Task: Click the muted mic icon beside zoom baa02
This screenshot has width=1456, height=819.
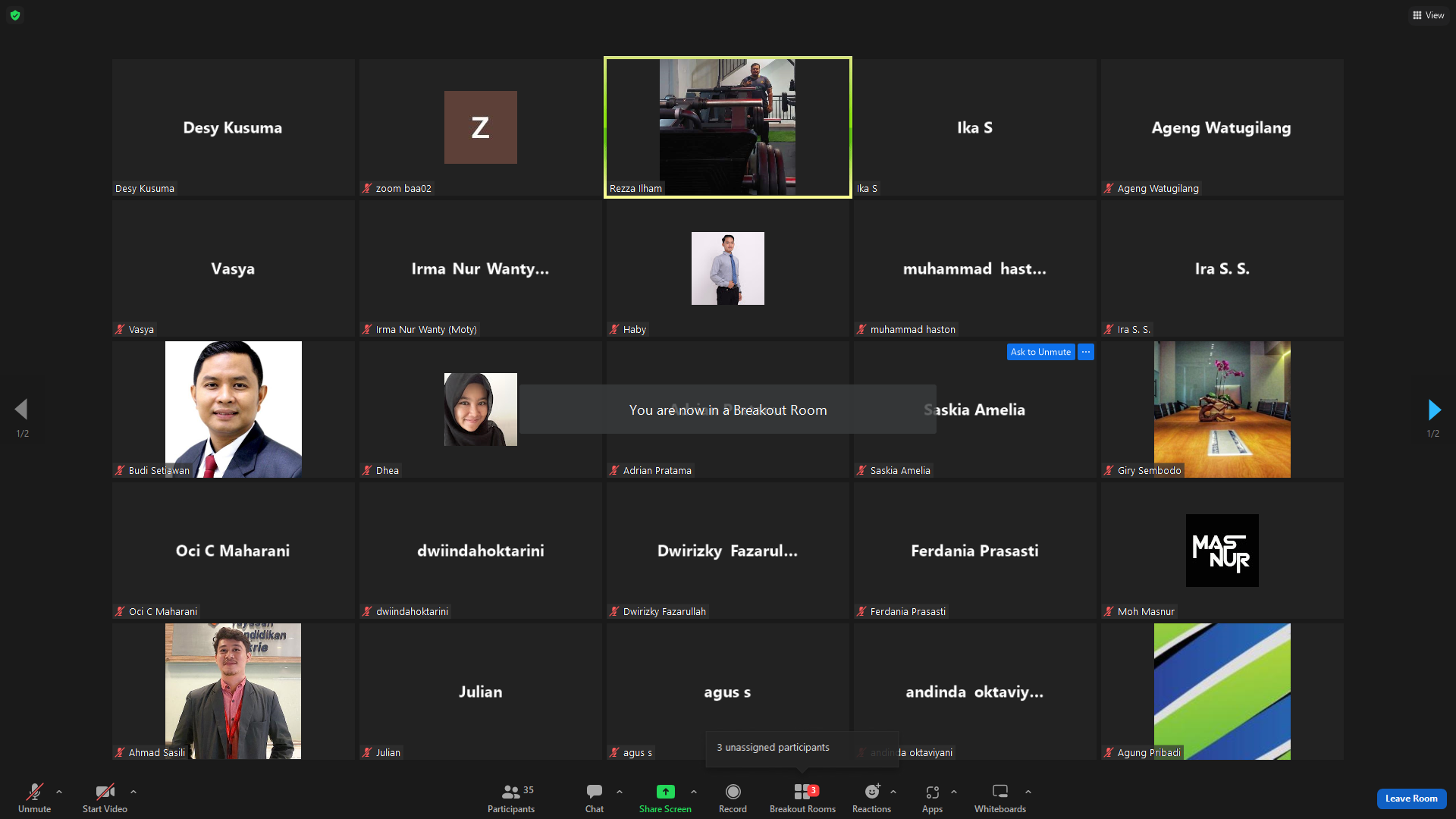Action: click(x=367, y=188)
